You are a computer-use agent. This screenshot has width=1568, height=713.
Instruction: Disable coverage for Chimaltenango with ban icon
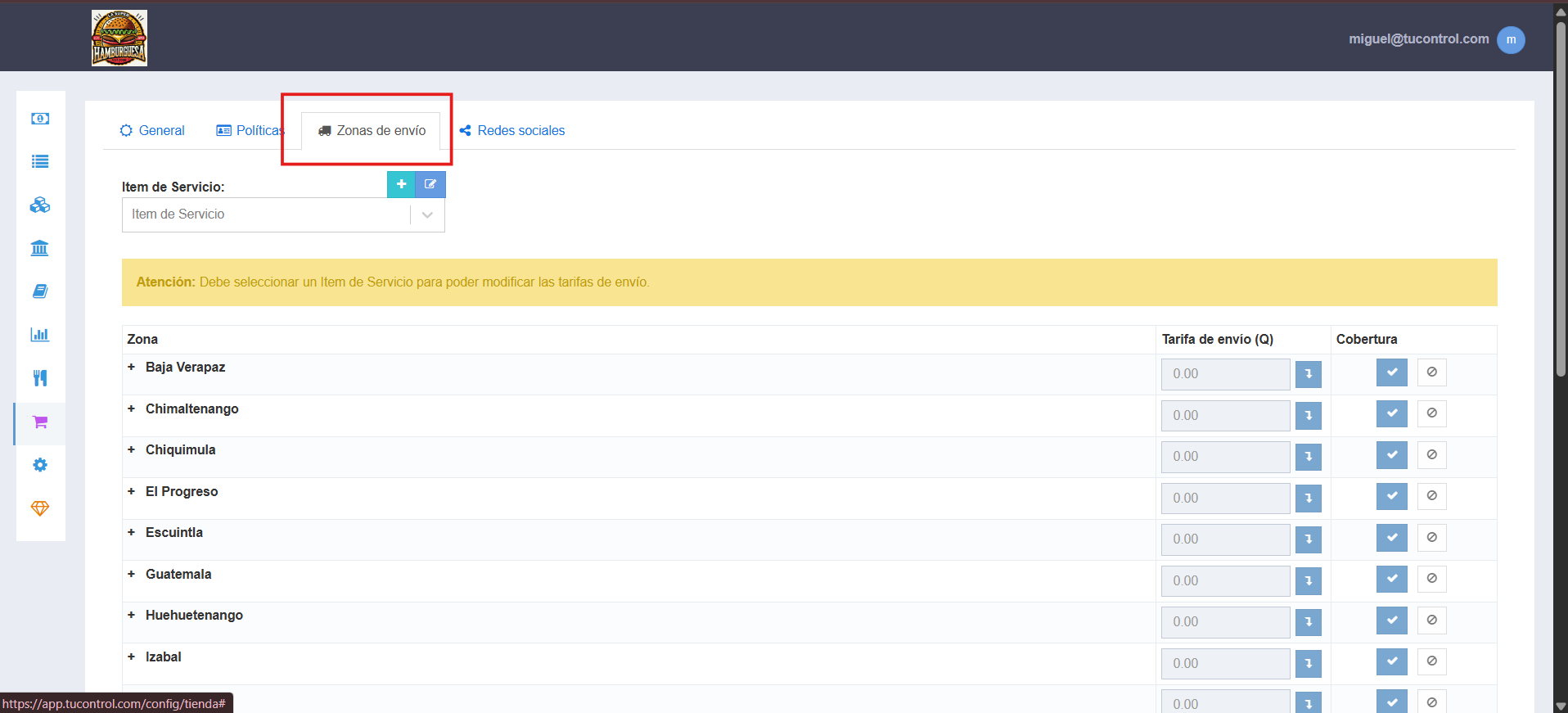[x=1431, y=413]
